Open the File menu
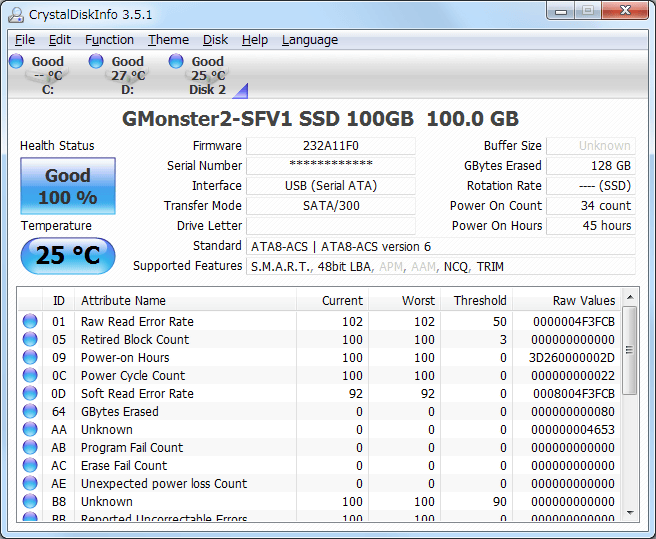The height and width of the screenshot is (539, 656). 25,40
